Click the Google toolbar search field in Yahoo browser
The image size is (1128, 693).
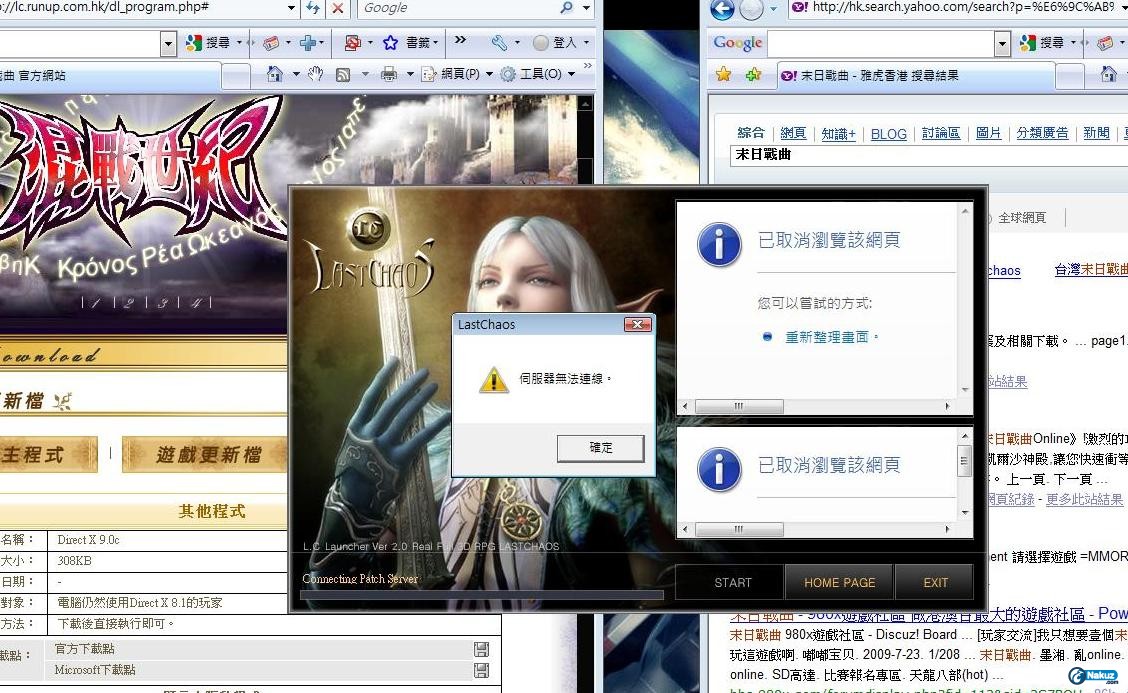881,44
